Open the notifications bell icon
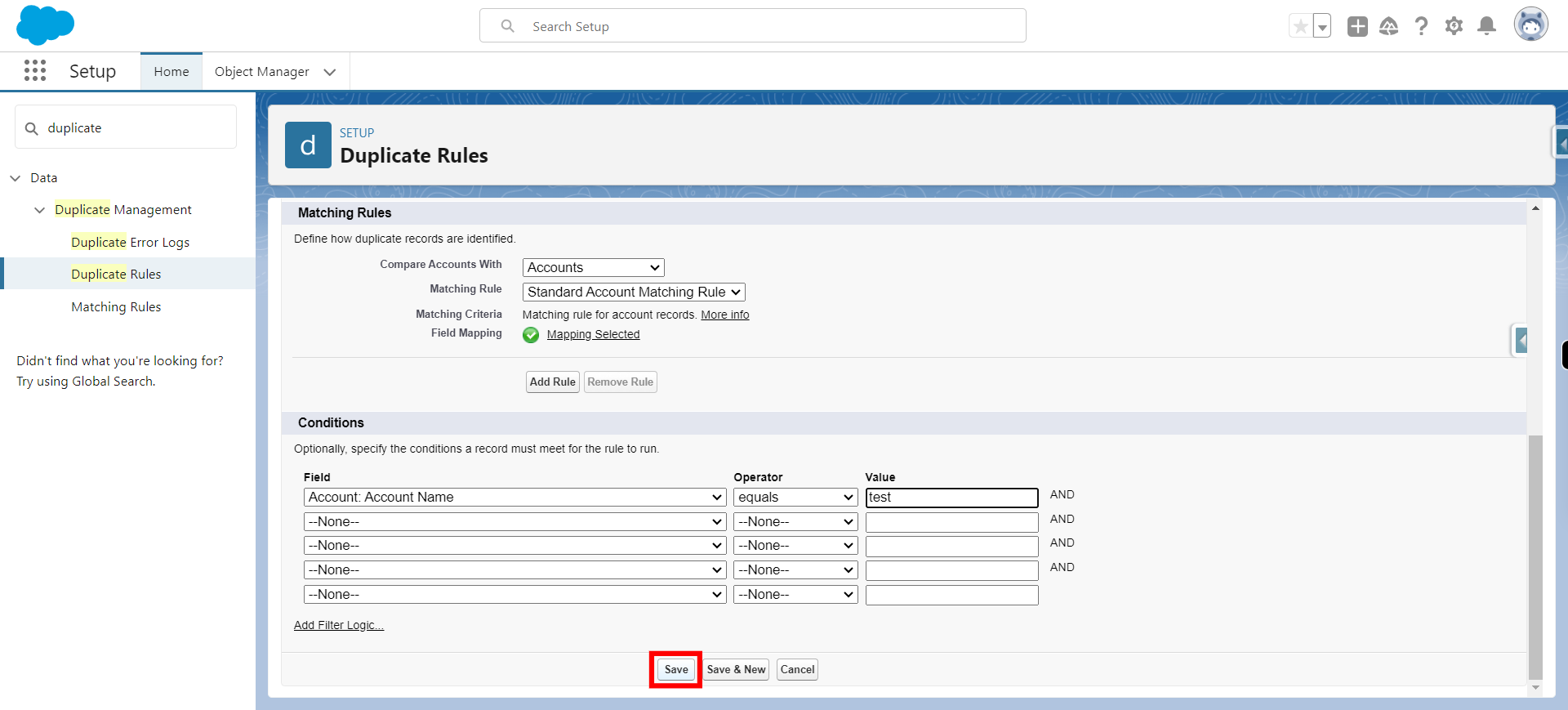 click(x=1487, y=26)
